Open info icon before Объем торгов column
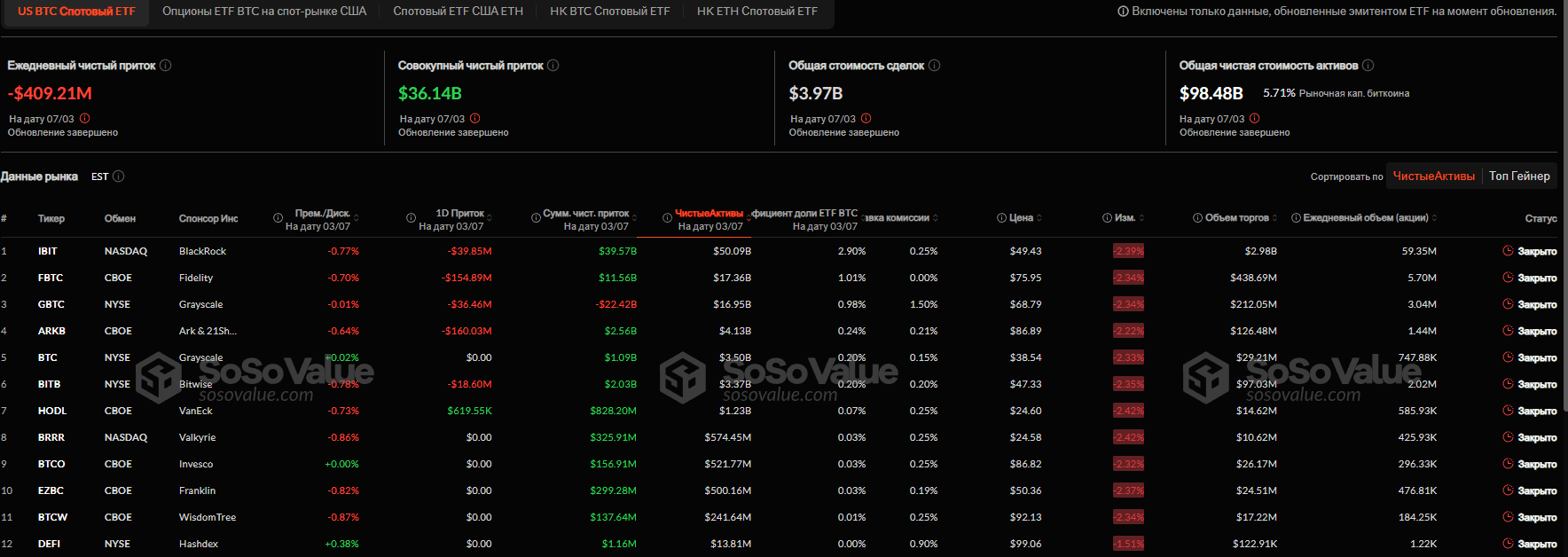Viewport: 1568px width, 557px height. (1198, 218)
